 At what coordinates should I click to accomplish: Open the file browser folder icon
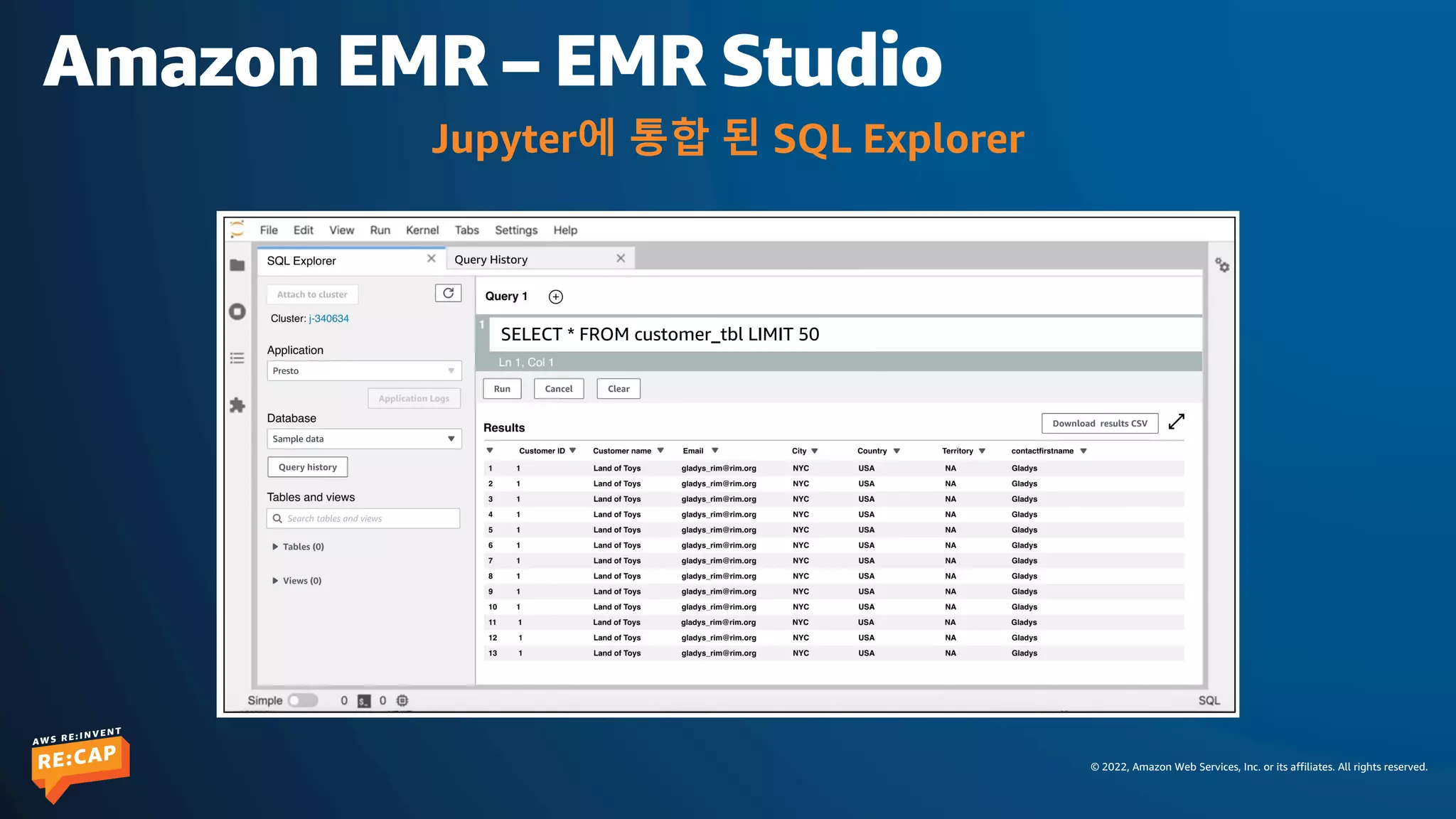pyautogui.click(x=237, y=265)
